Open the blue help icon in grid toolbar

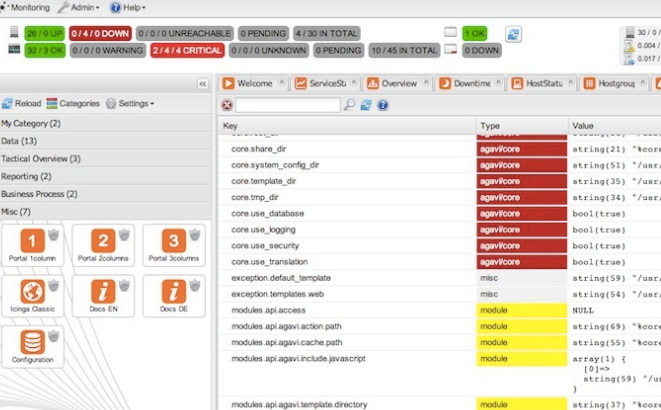pos(383,105)
